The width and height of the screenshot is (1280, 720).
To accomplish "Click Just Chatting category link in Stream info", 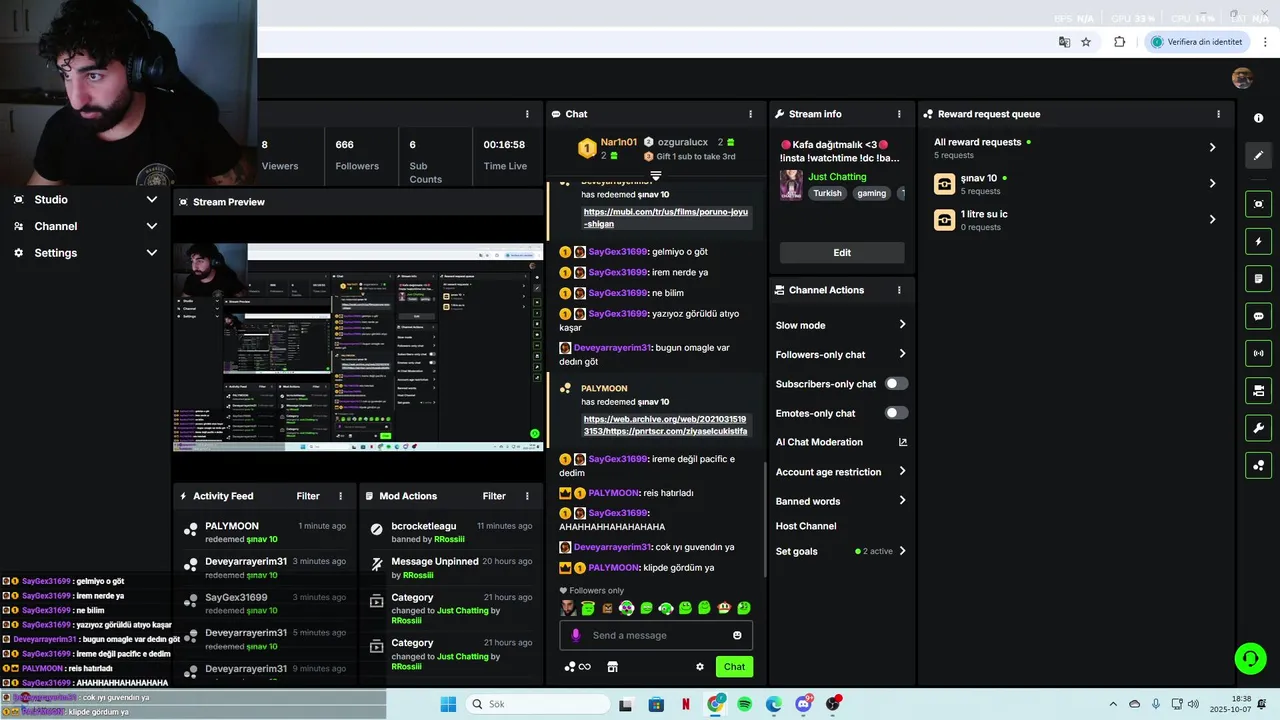I will click(837, 177).
